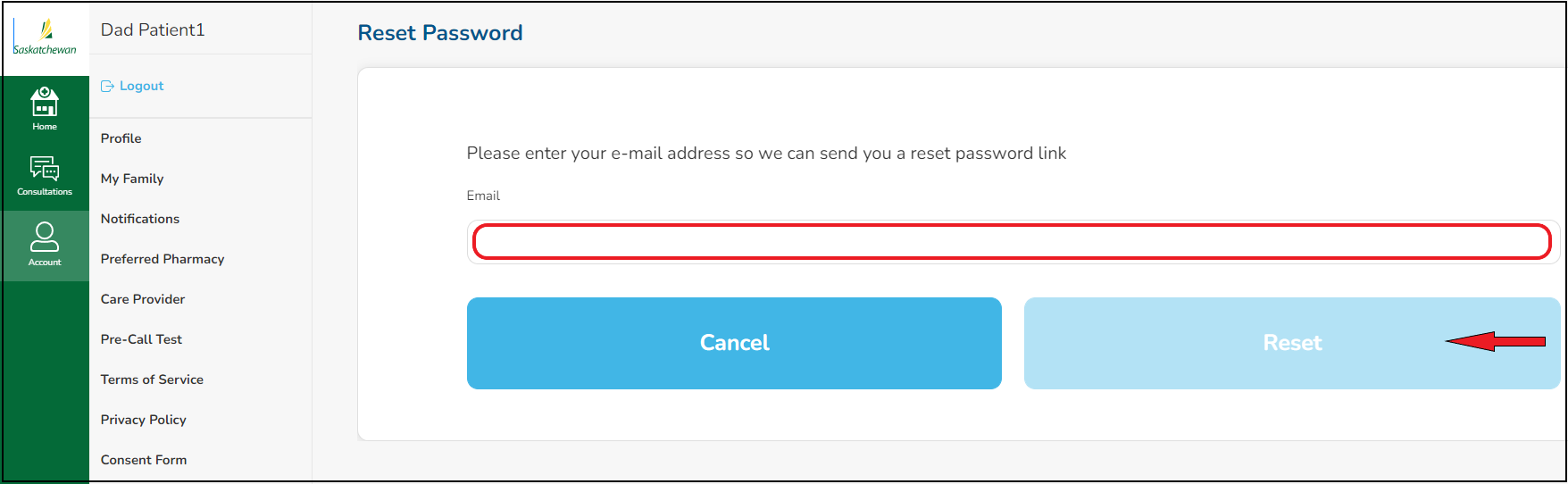Click the Email input field
The image size is (1568, 484).
point(1011,242)
